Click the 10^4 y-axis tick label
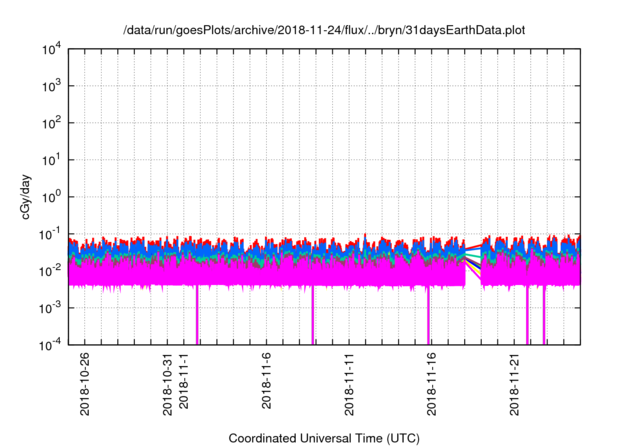 (52, 49)
